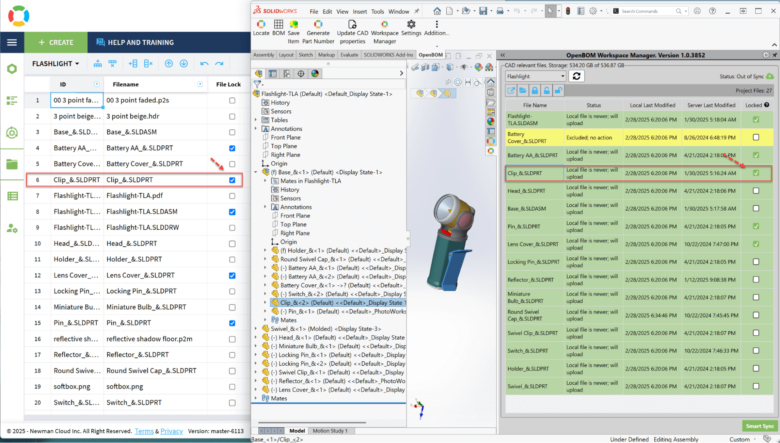Toggle File Lock for Pin_&.SLDPRT row

(232, 323)
